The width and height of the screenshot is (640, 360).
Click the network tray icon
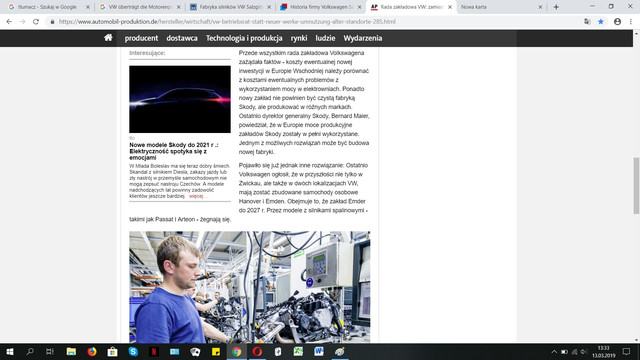(x=574, y=351)
